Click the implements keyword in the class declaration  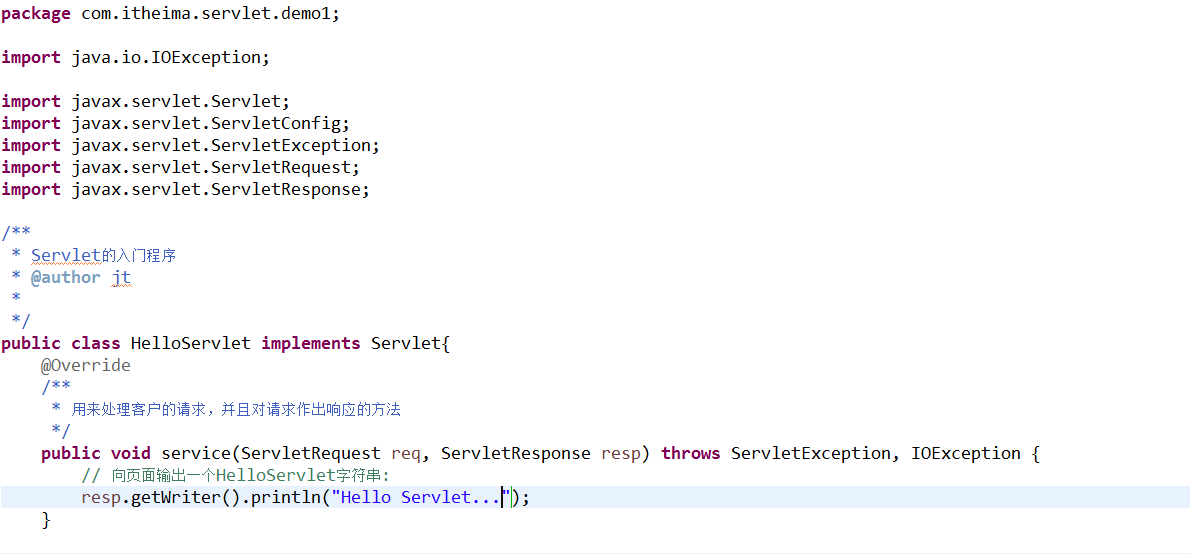[311, 344]
